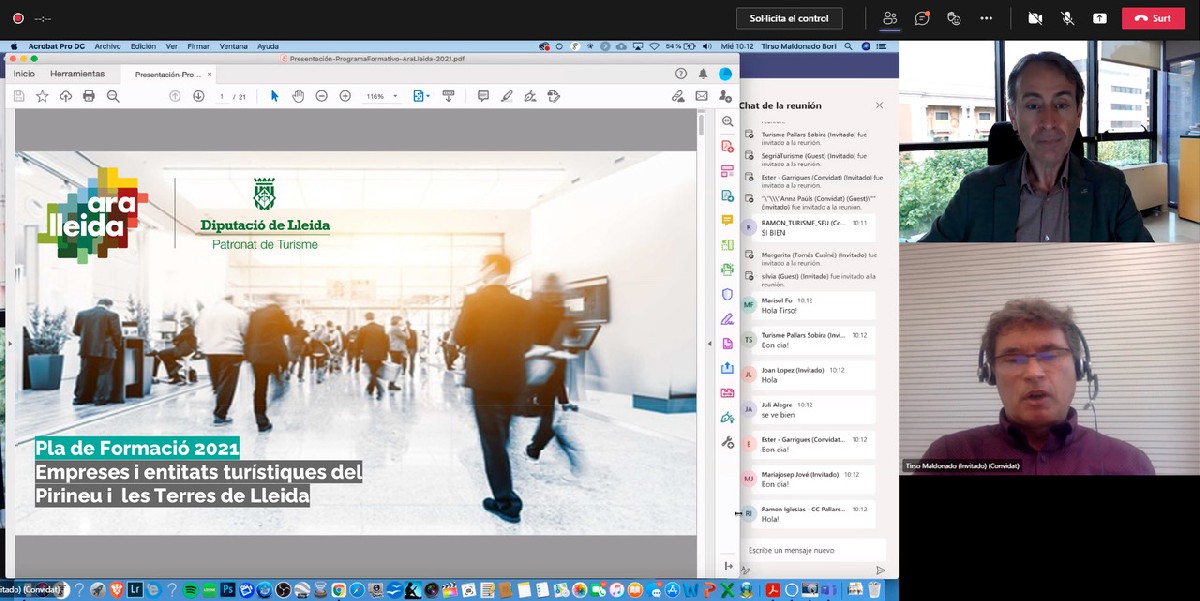1200x601 pixels.
Task: Click the Sol·licita el control button
Action: pyautogui.click(x=788, y=18)
